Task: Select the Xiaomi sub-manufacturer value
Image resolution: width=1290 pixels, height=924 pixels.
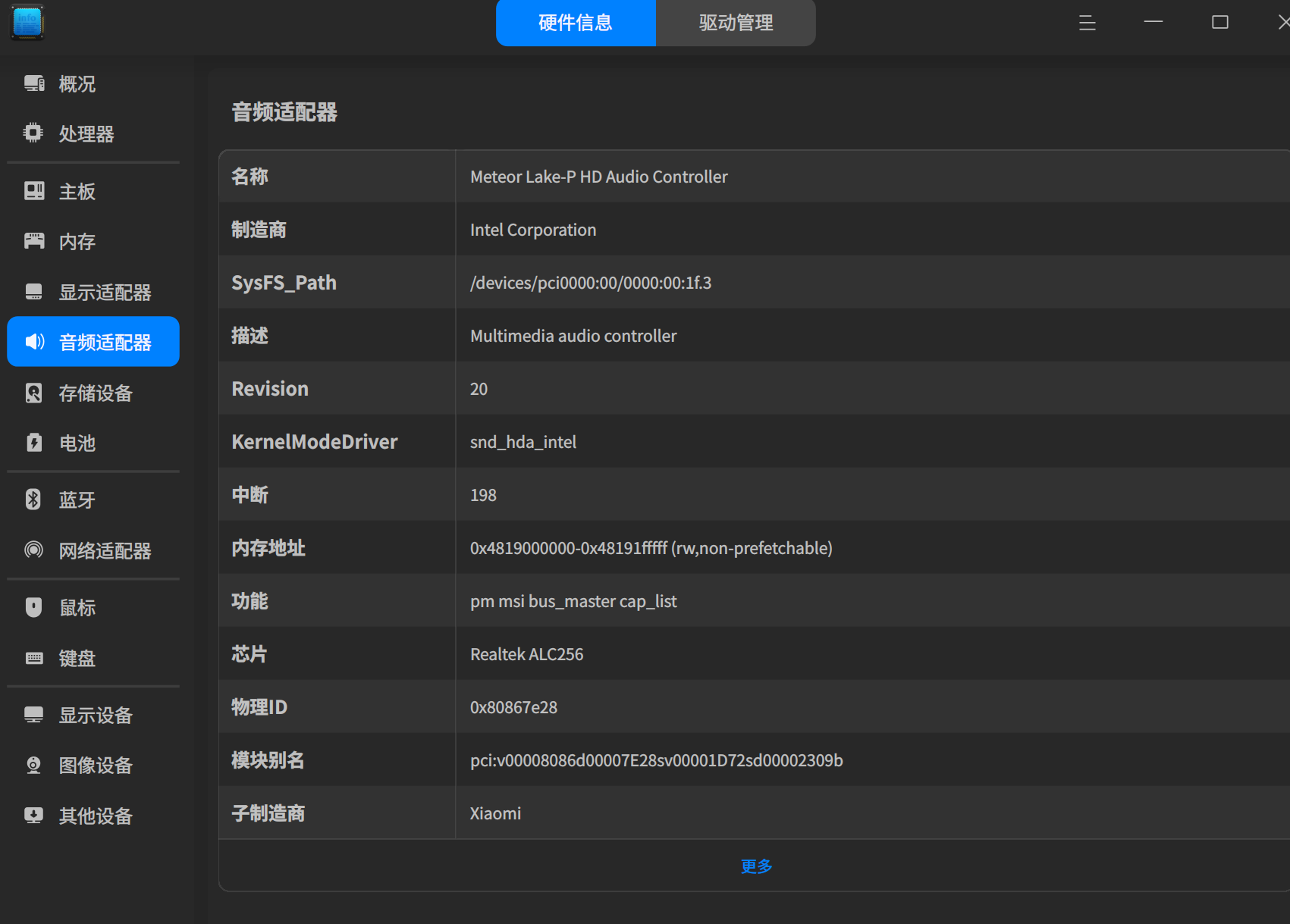Action: pyautogui.click(x=495, y=813)
